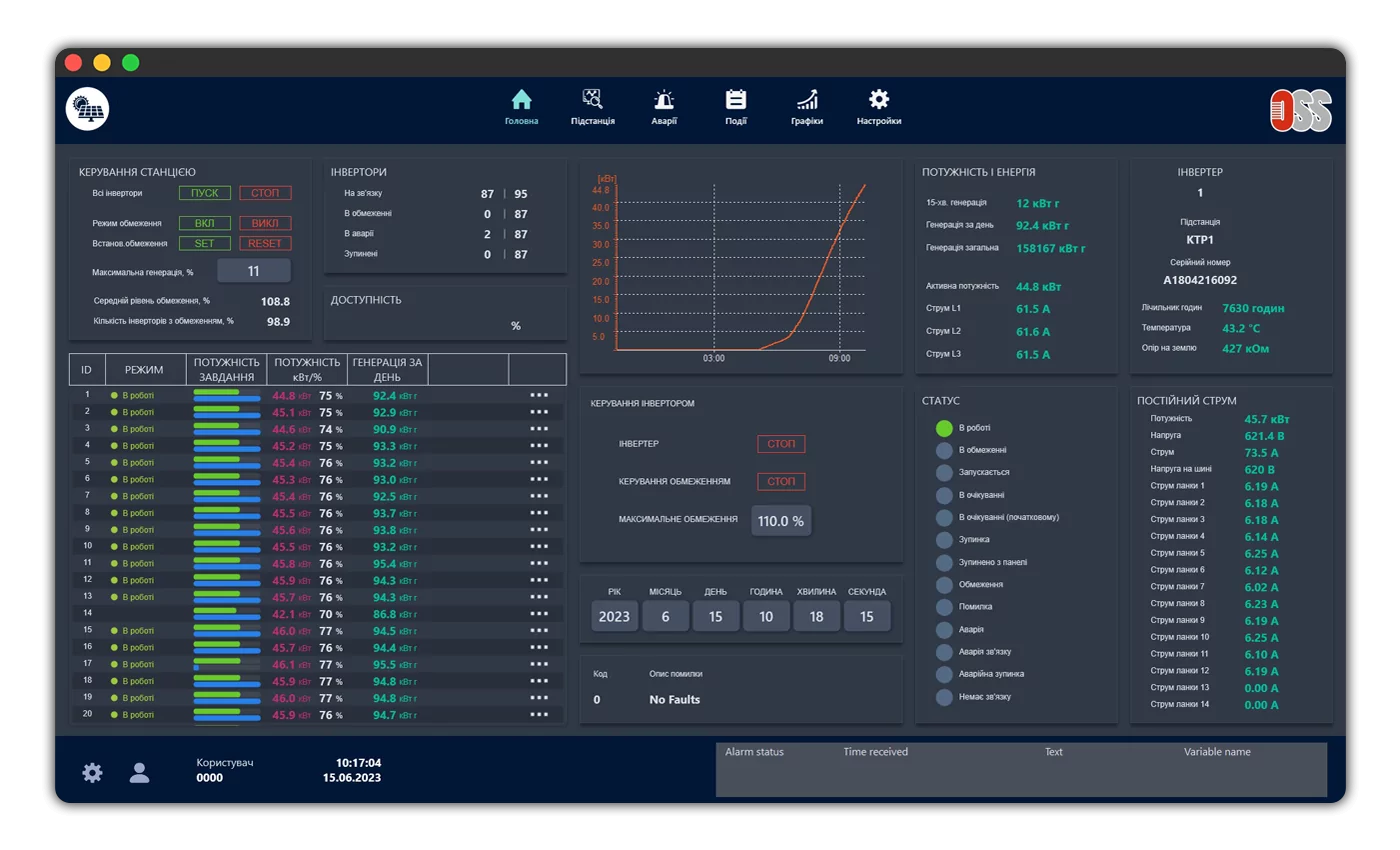
Task: Click the gear icon in bottom footer
Action: [92, 772]
